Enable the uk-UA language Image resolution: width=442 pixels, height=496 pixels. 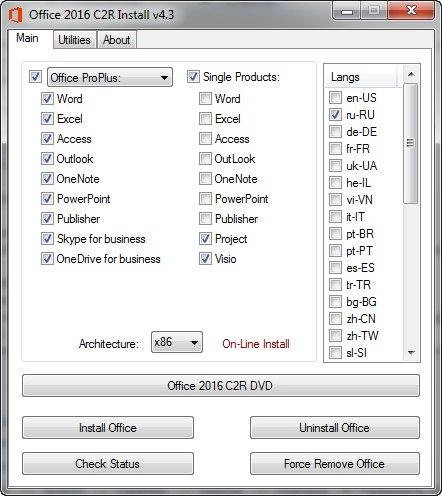[x=335, y=165]
